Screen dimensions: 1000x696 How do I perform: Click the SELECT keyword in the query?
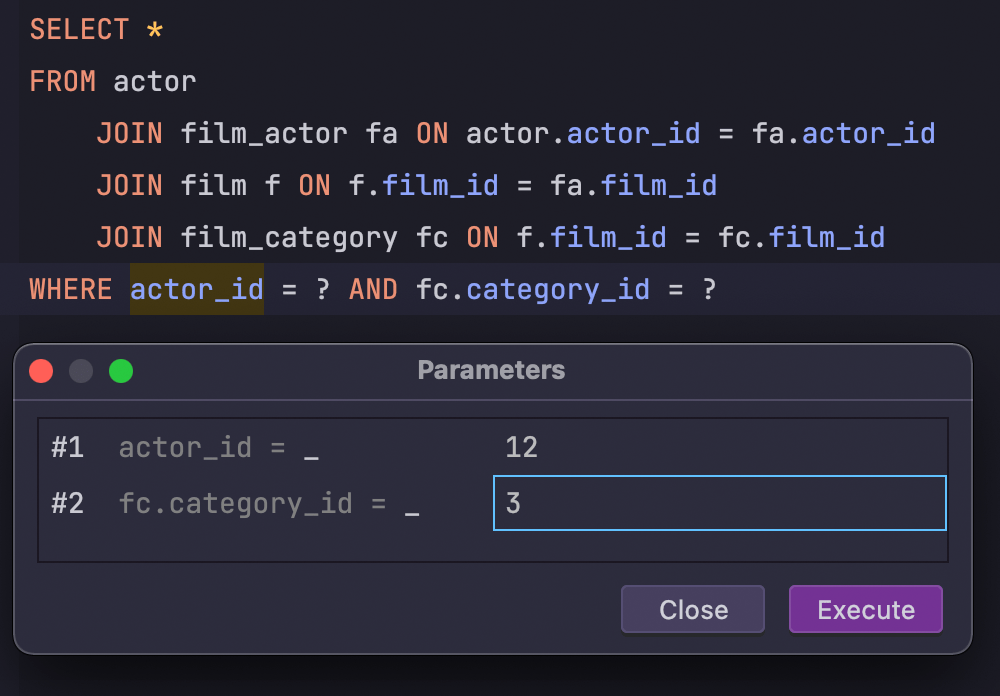point(80,29)
